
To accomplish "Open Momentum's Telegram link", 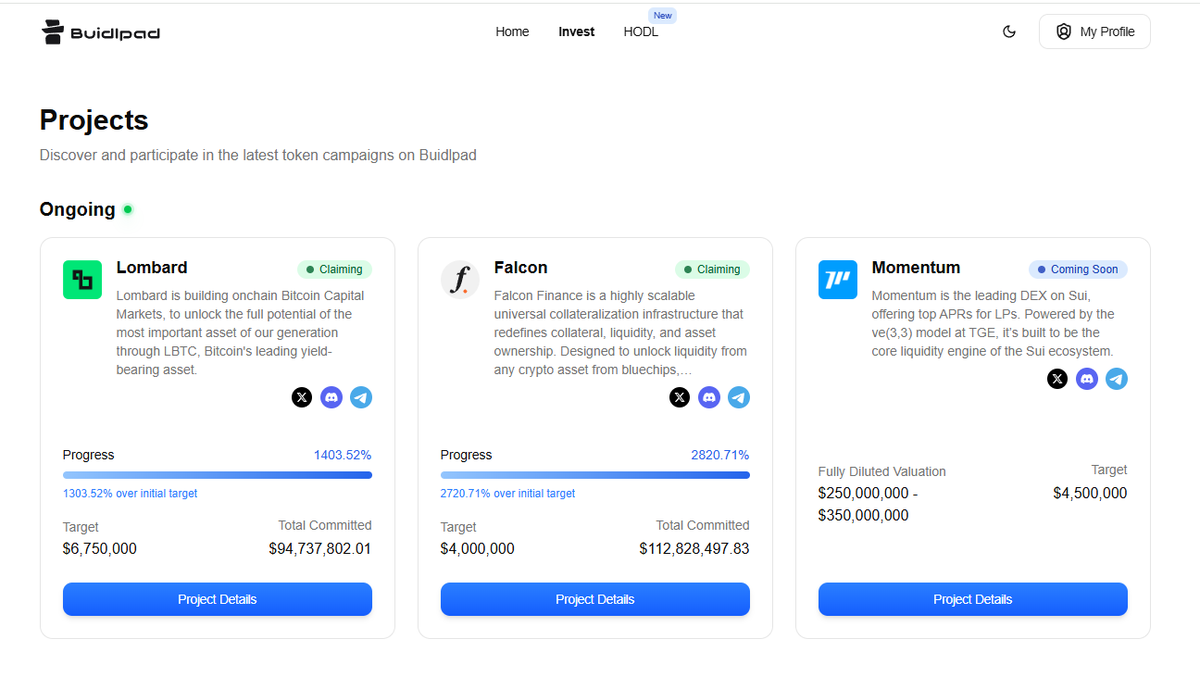I will point(1117,379).
